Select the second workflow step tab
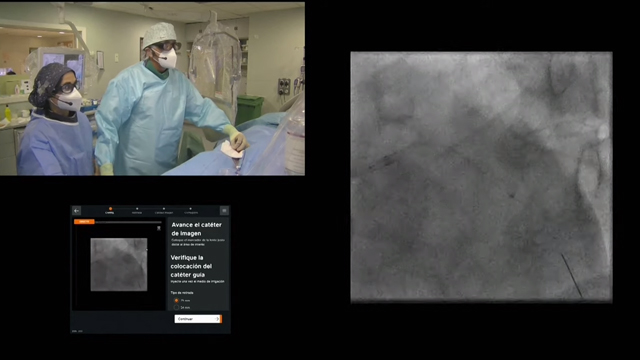The height and width of the screenshot is (360, 640). (137, 211)
